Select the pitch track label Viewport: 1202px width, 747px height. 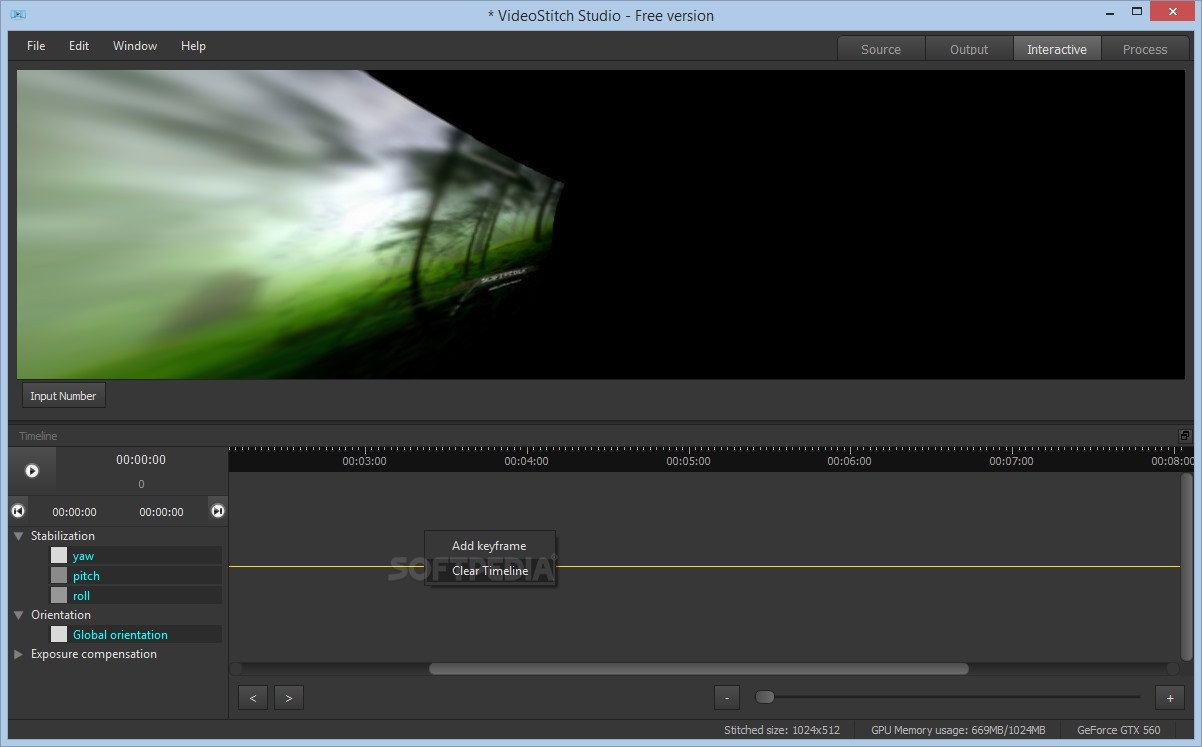(86, 576)
